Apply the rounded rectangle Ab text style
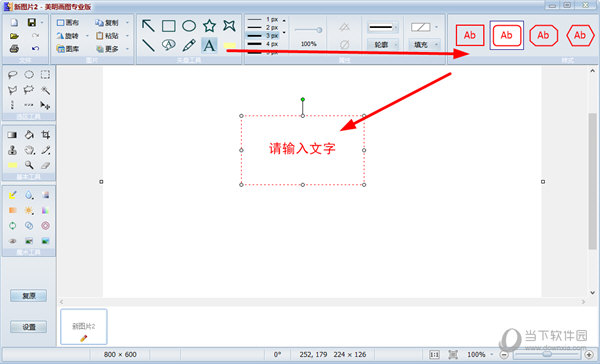This screenshot has height=364, width=600. [x=507, y=35]
